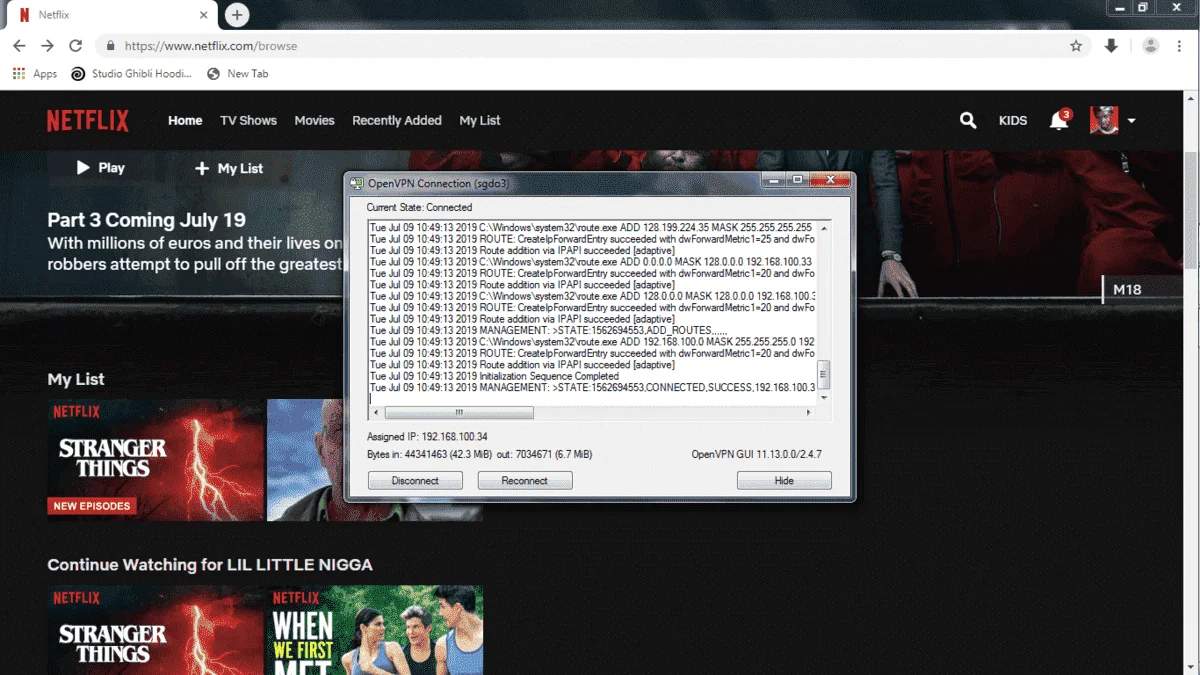Click the M18 maturity rating badge
The width and height of the screenshot is (1200, 675).
(x=1127, y=290)
